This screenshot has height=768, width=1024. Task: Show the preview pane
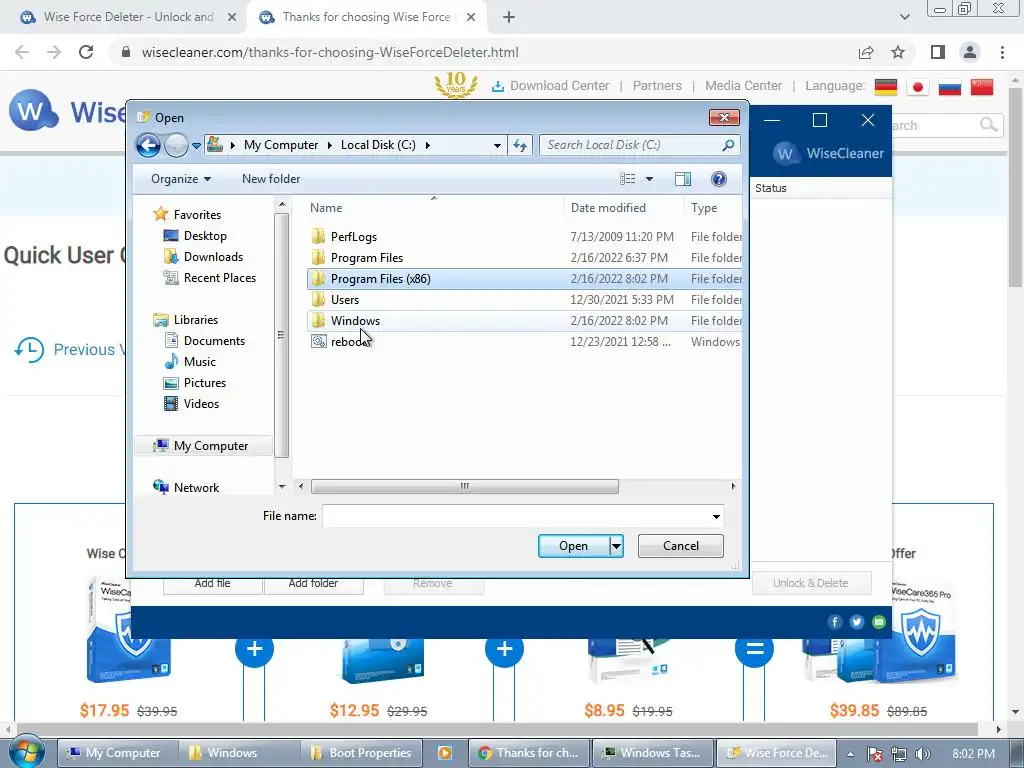pyautogui.click(x=683, y=179)
